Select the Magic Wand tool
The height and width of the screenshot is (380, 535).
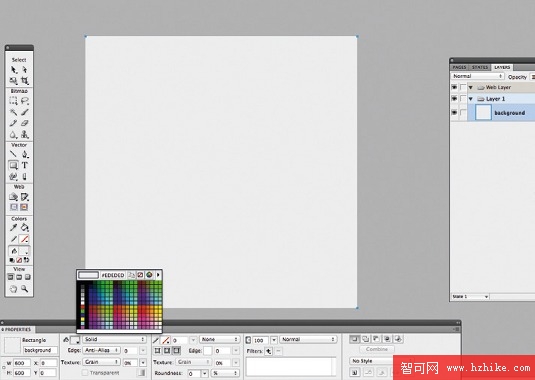point(14,112)
